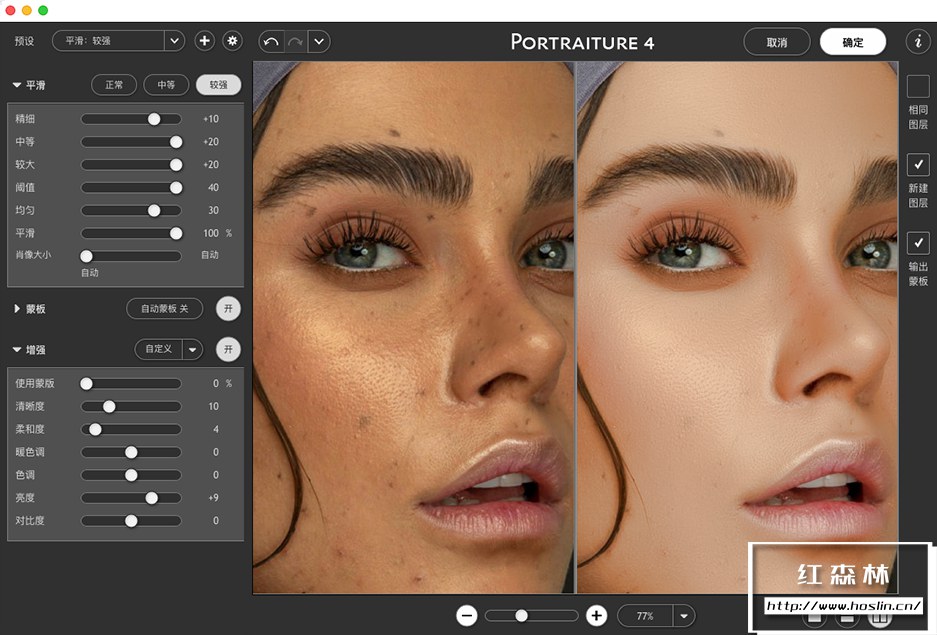Click the 阈值 slider handle
This screenshot has height=635, width=937.
click(176, 188)
